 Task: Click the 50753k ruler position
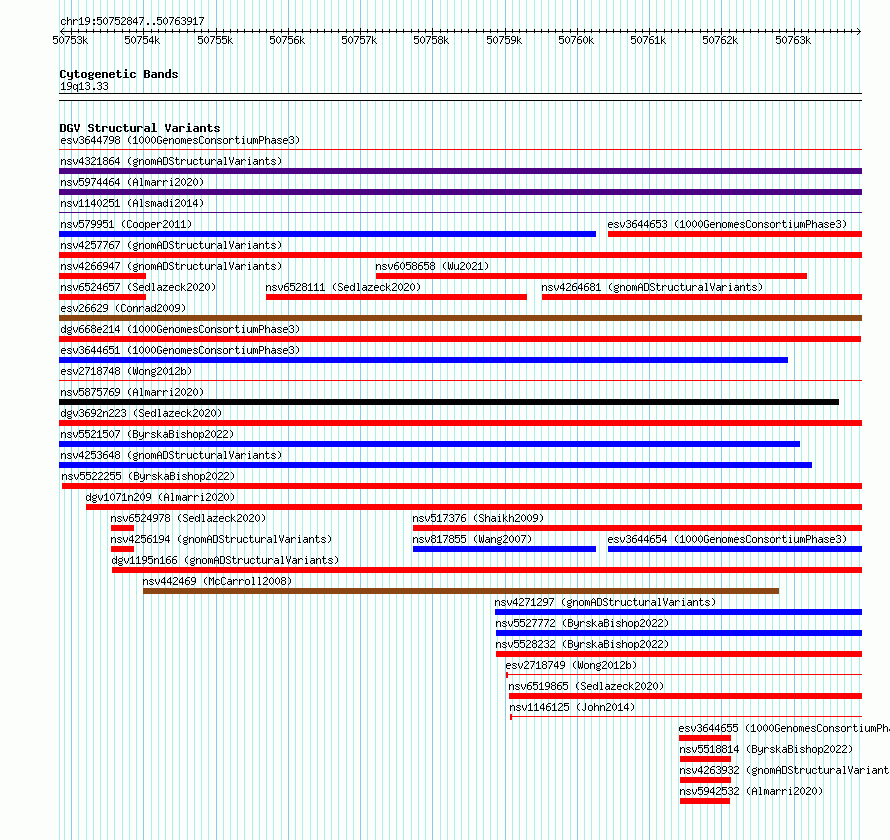(x=70, y=40)
